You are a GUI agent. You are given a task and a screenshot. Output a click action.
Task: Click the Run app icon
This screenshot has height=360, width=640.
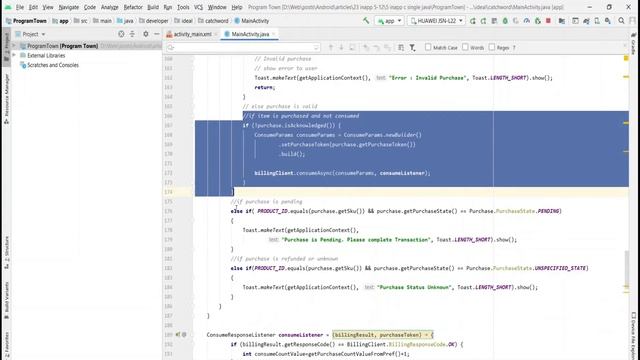pos(473,20)
